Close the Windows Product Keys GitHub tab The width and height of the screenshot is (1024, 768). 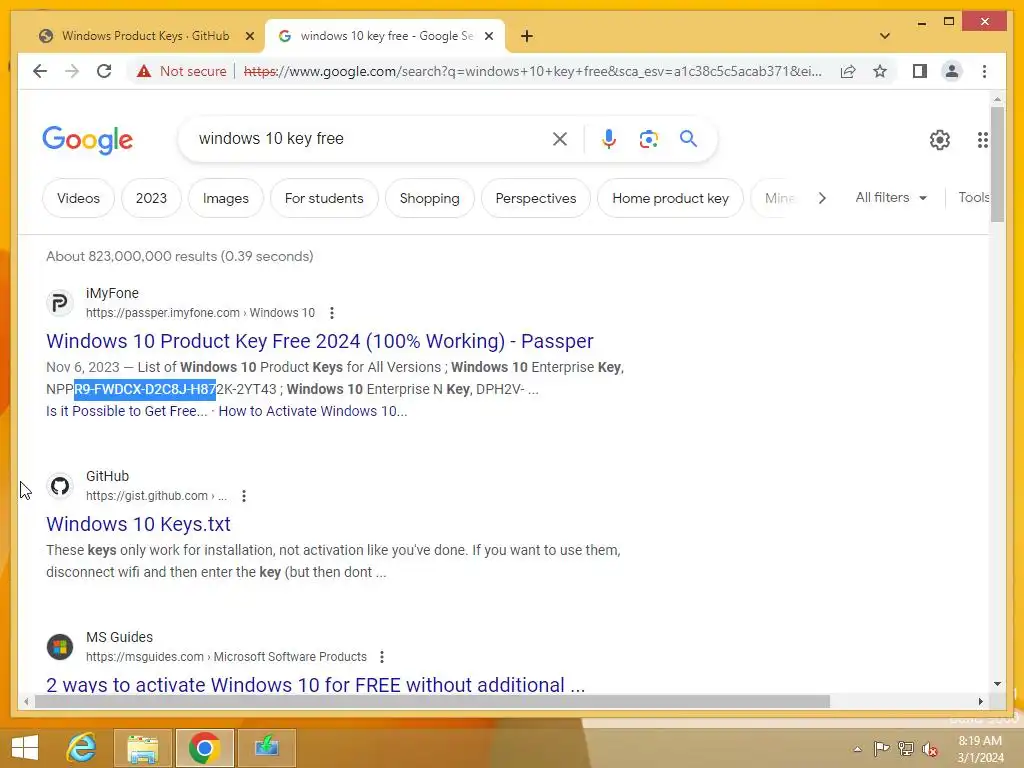click(x=249, y=36)
